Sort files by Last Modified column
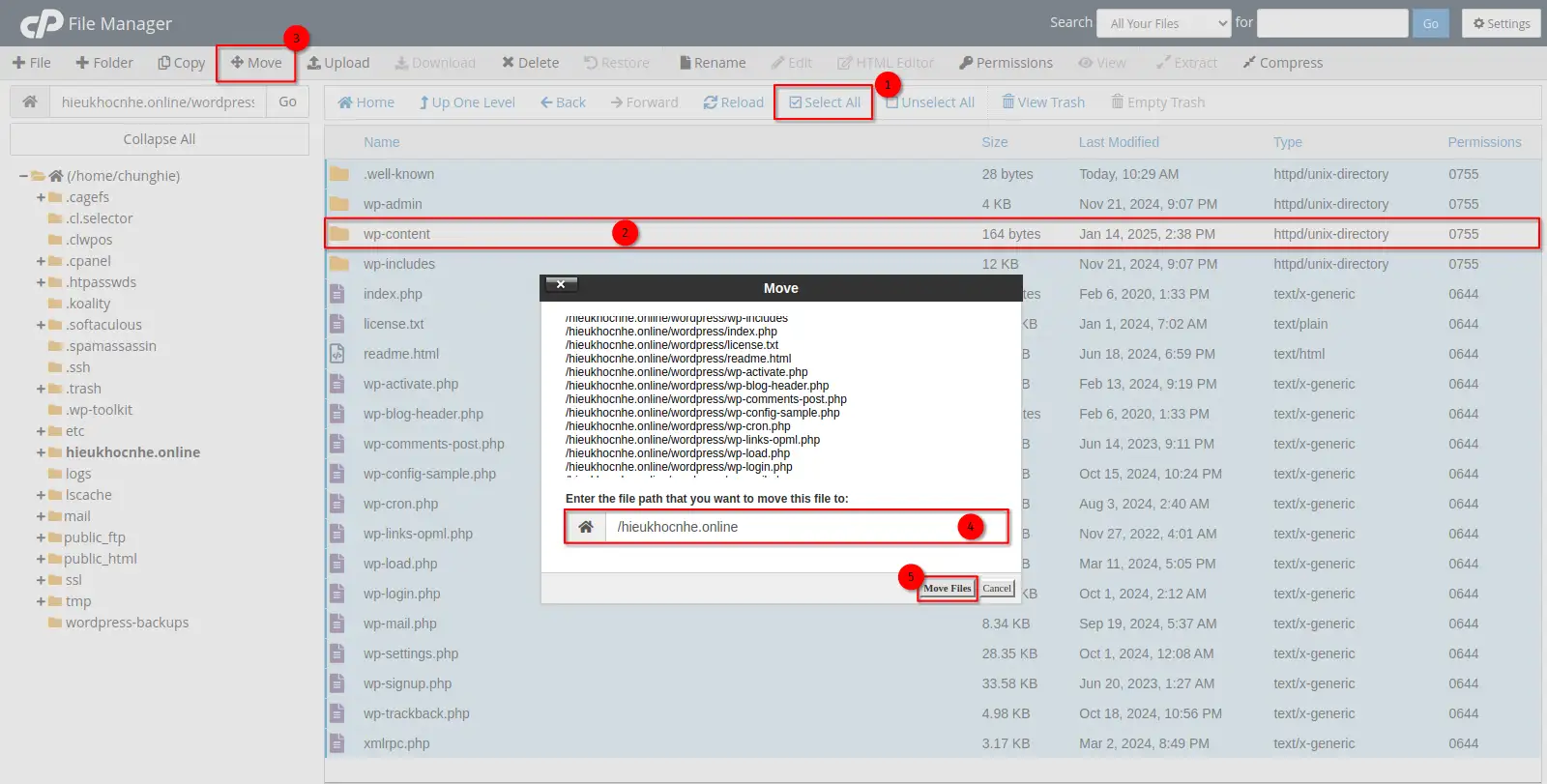 tap(1119, 142)
